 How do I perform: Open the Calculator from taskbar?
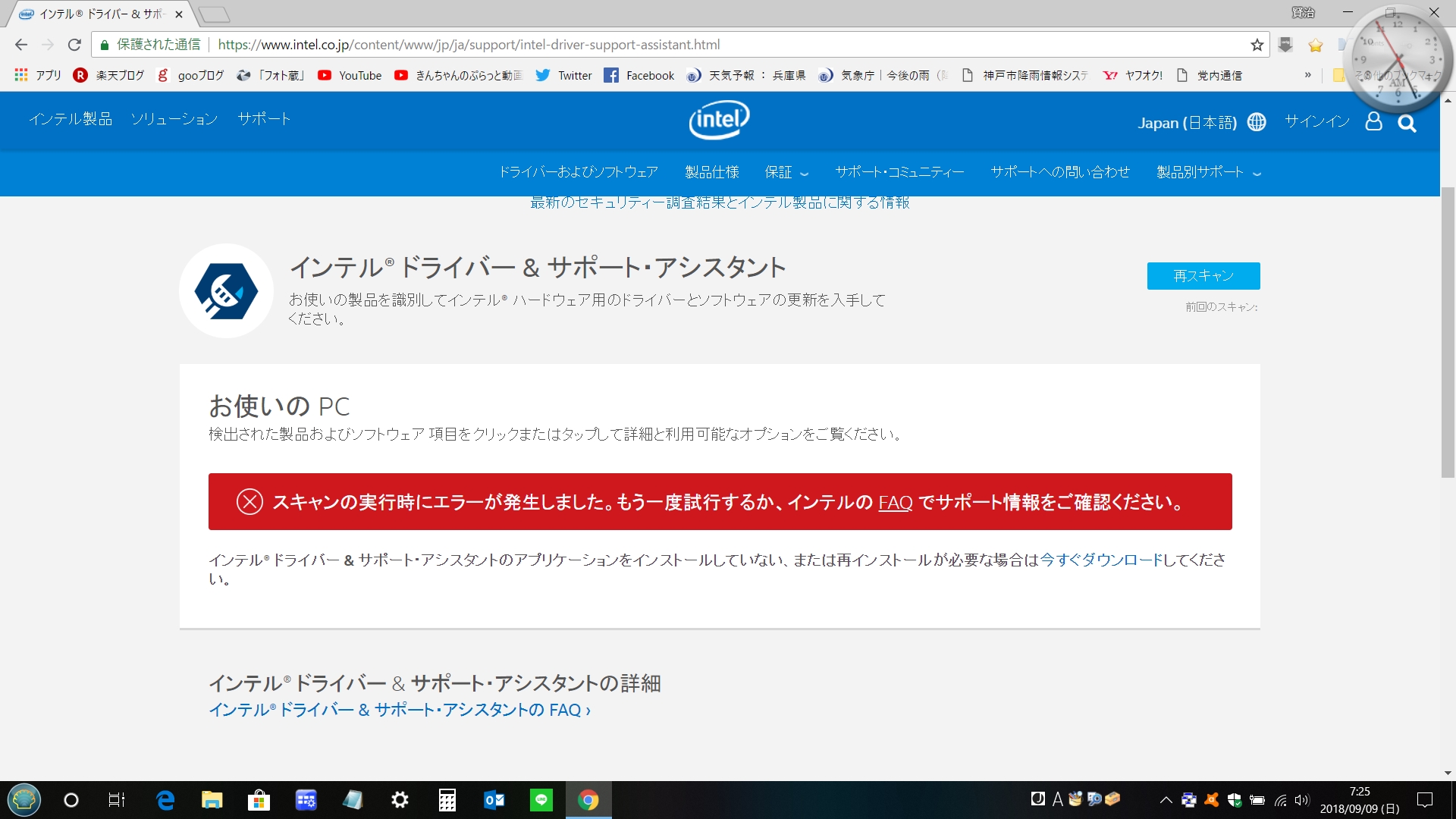tap(447, 800)
